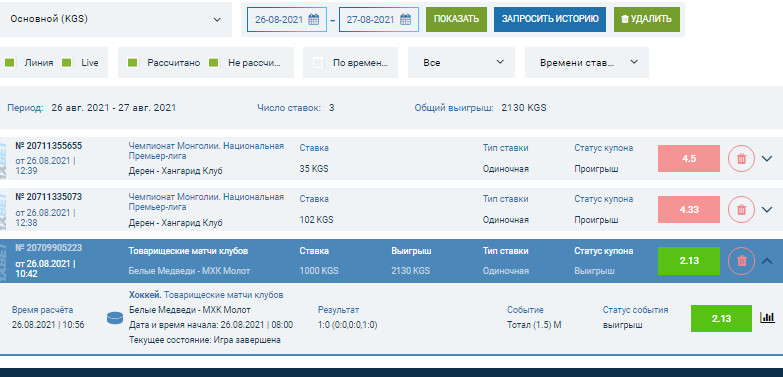
Task: Click Хоккей. Товарищеские матчи клубов heading
Action: click(x=206, y=295)
